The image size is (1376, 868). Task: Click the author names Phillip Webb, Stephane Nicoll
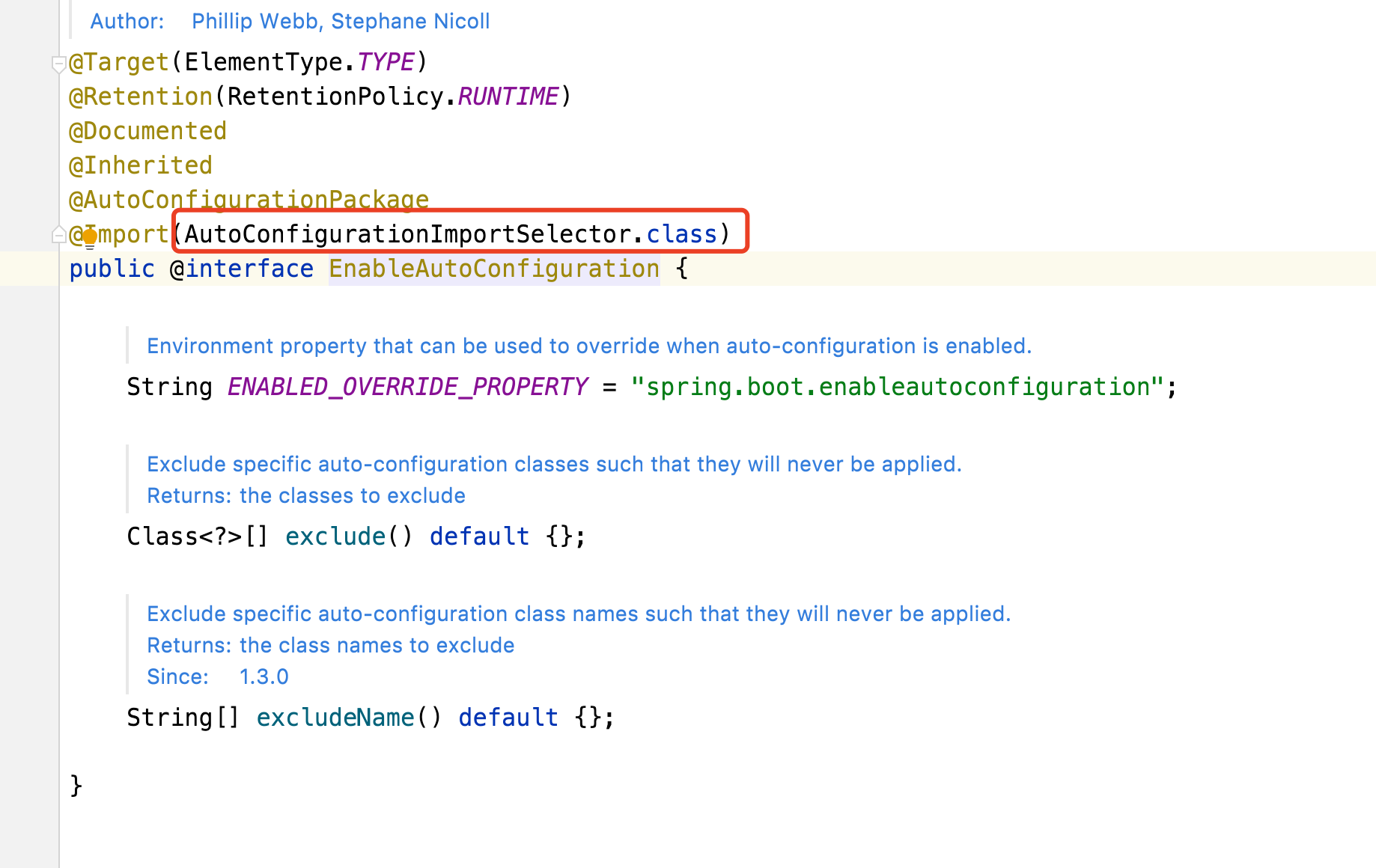pyautogui.click(x=341, y=21)
